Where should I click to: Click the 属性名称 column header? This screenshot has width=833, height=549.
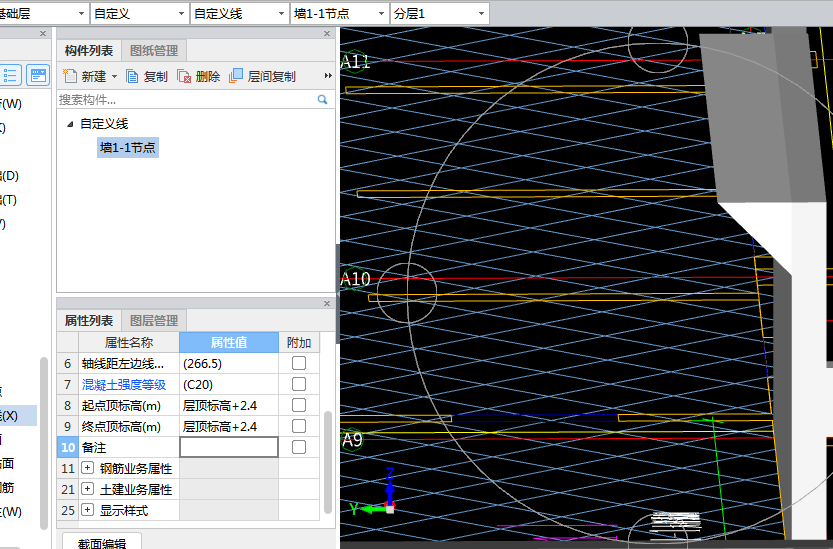point(129,342)
